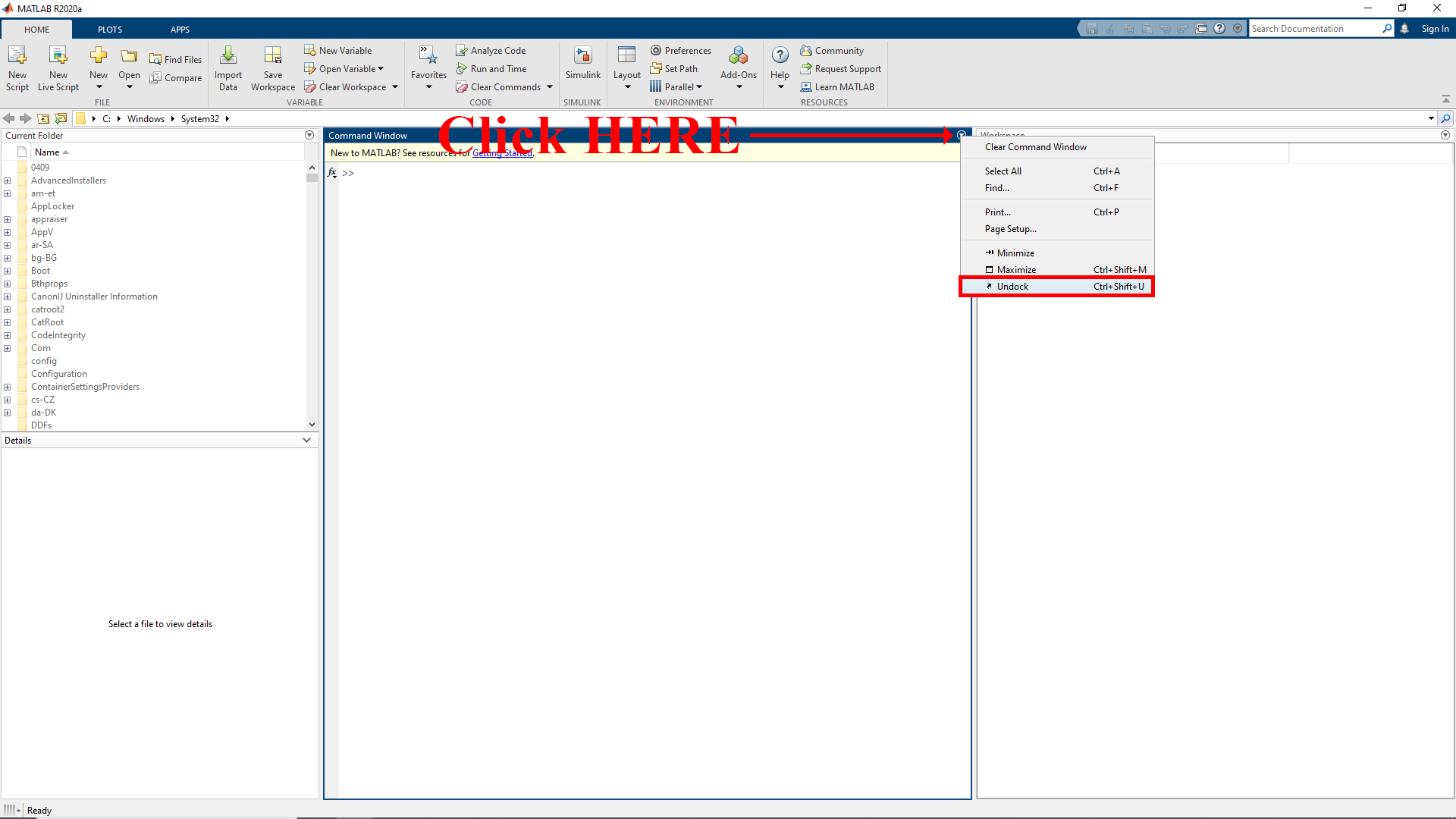Click Save Workspace
1456x819 pixels.
tap(273, 68)
